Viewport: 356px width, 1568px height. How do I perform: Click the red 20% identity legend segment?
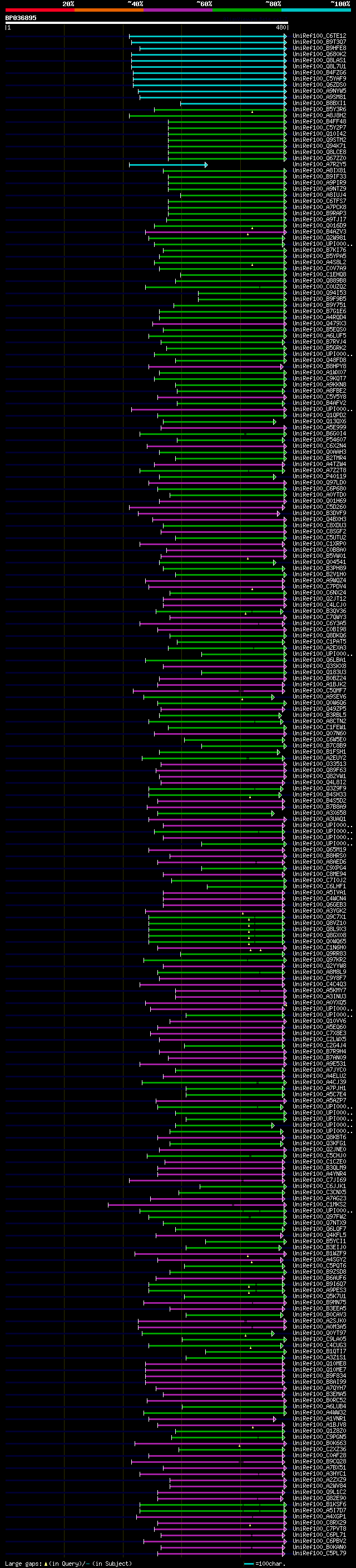point(40,11)
